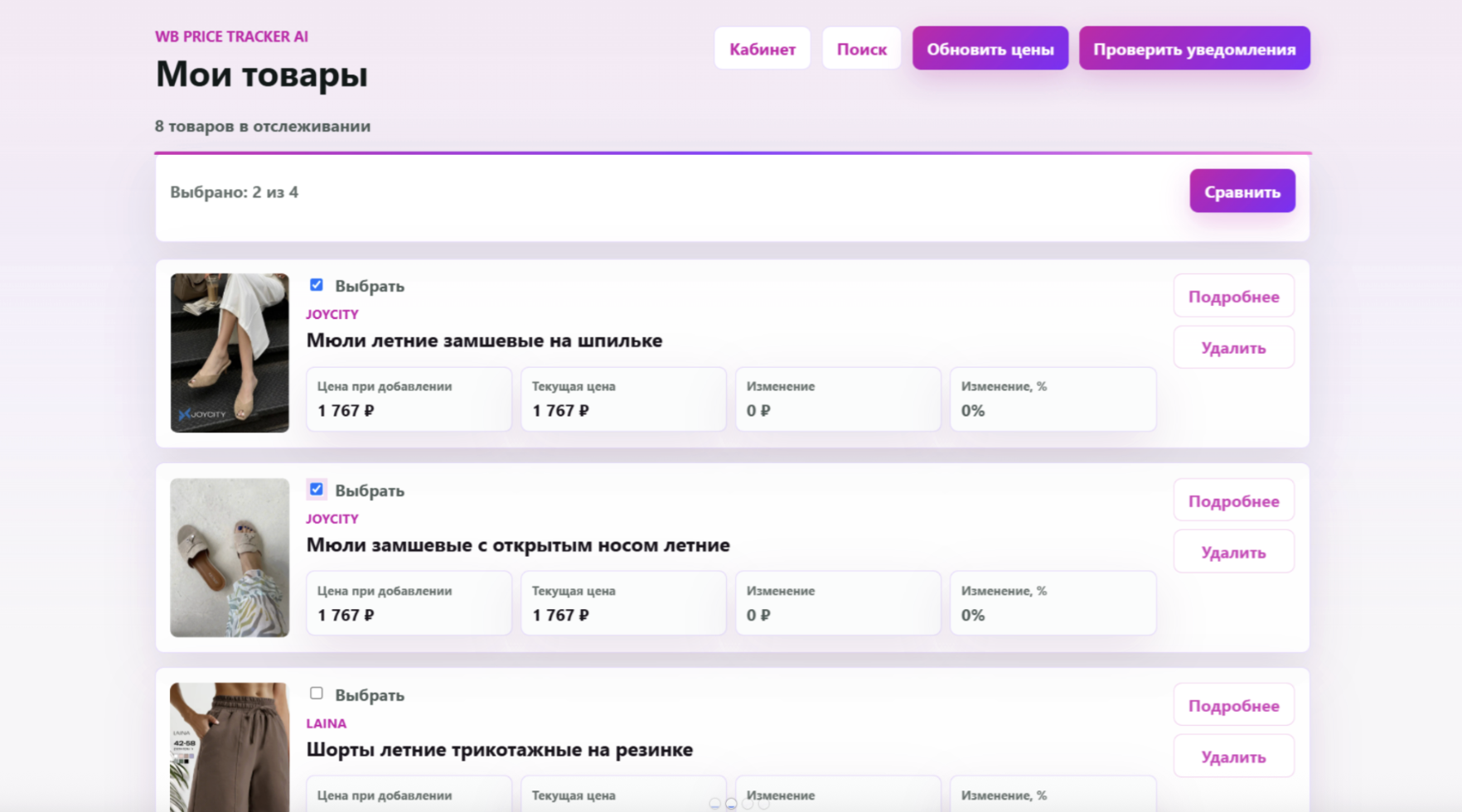Click the Выбрано: 2 из 4 counter

(x=235, y=192)
